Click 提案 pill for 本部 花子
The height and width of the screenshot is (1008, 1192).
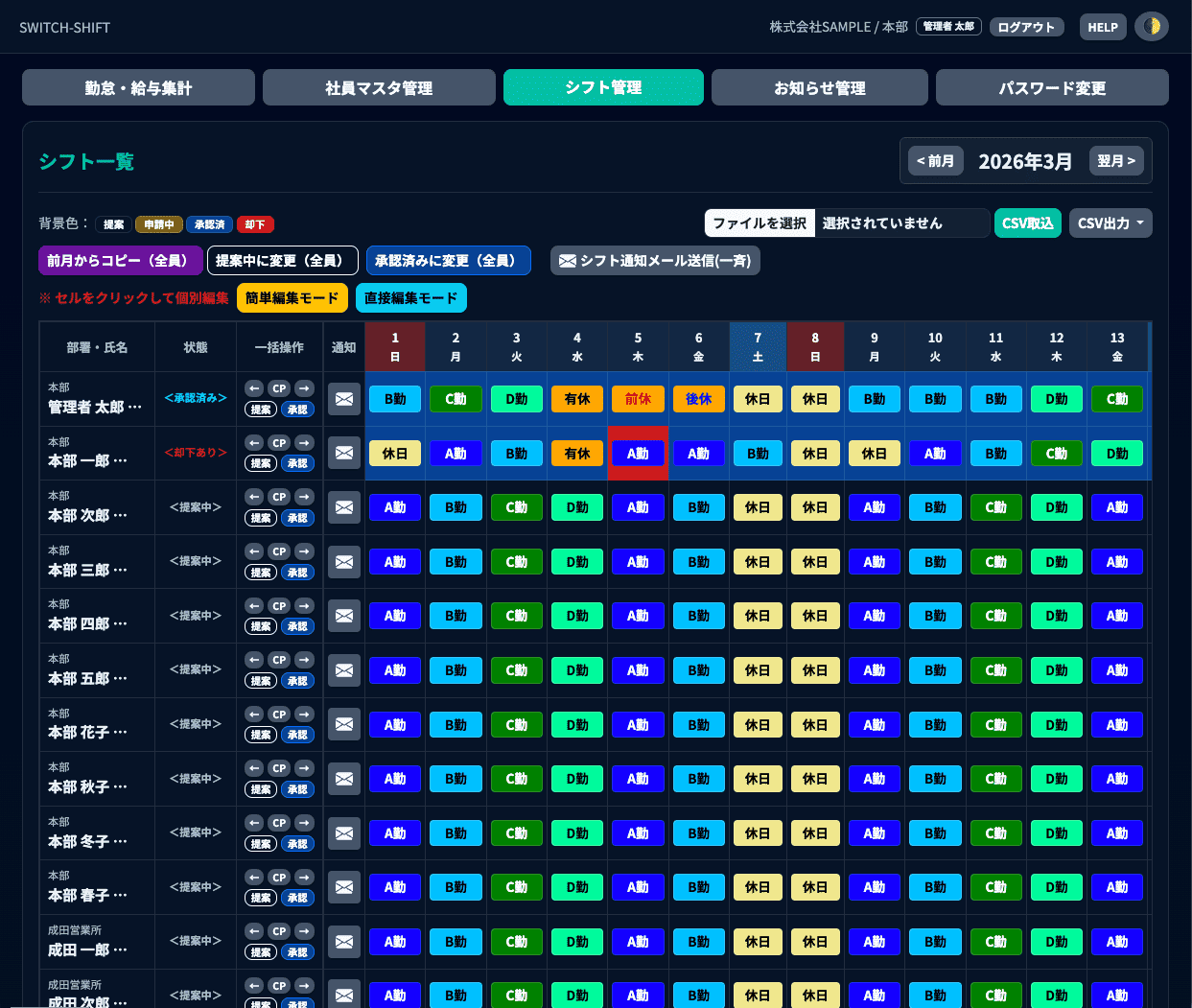(260, 735)
